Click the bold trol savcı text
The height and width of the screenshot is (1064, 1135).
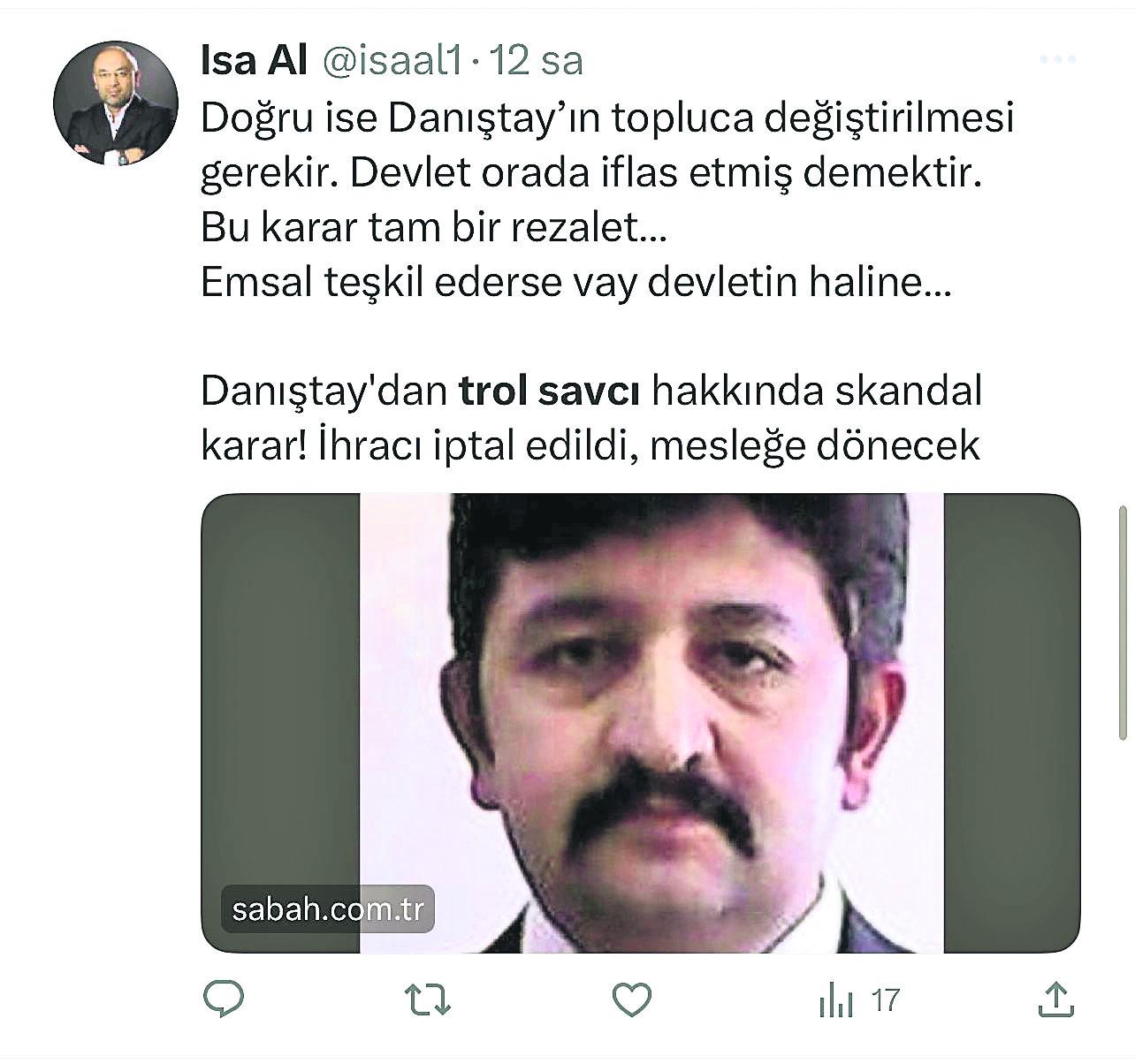(x=549, y=391)
